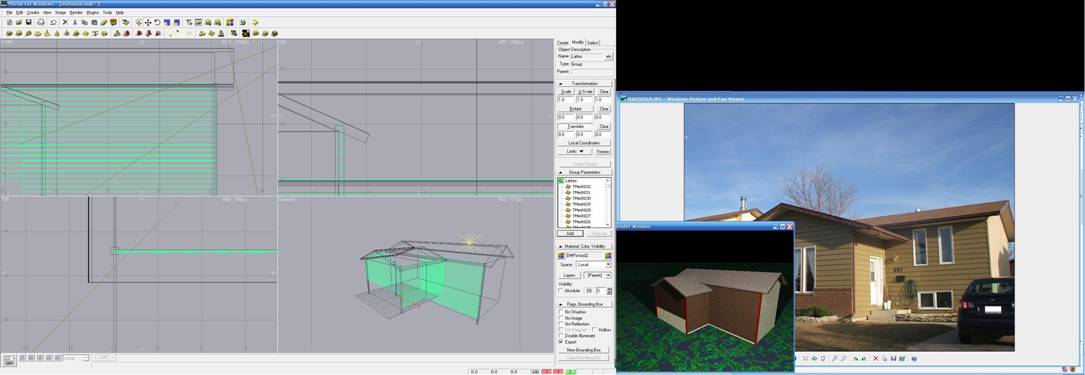Screen dimensions: 1085x375
Task: Collapse the Transformation section header
Action: point(585,83)
